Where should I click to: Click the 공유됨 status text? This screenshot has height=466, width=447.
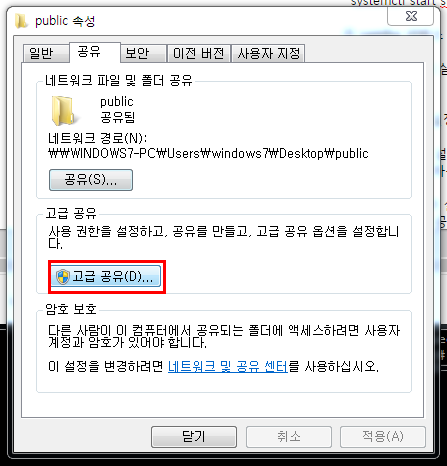[x=118, y=117]
